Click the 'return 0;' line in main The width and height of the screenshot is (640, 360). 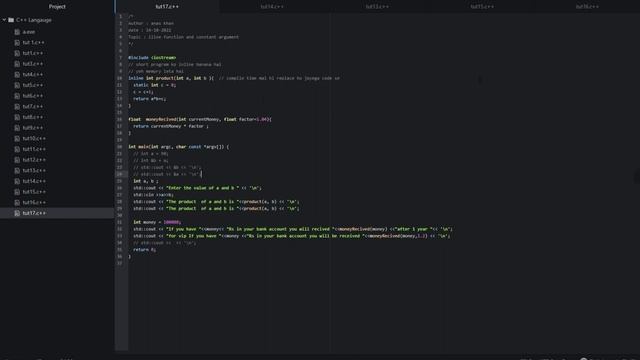point(144,249)
